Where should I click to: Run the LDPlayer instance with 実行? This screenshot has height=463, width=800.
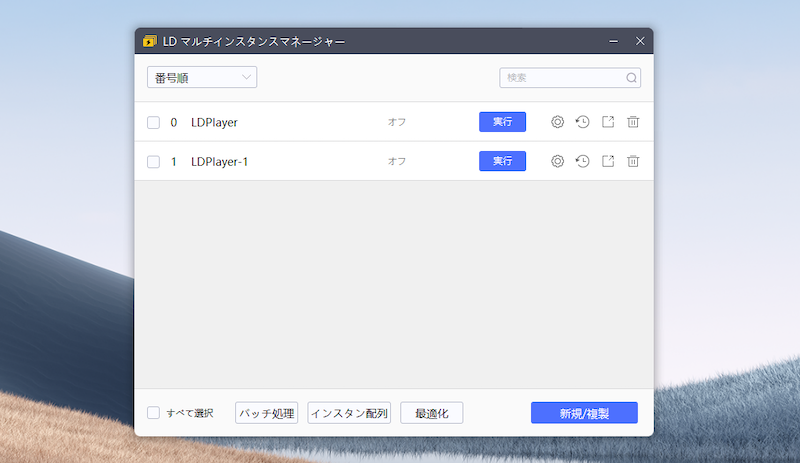502,122
